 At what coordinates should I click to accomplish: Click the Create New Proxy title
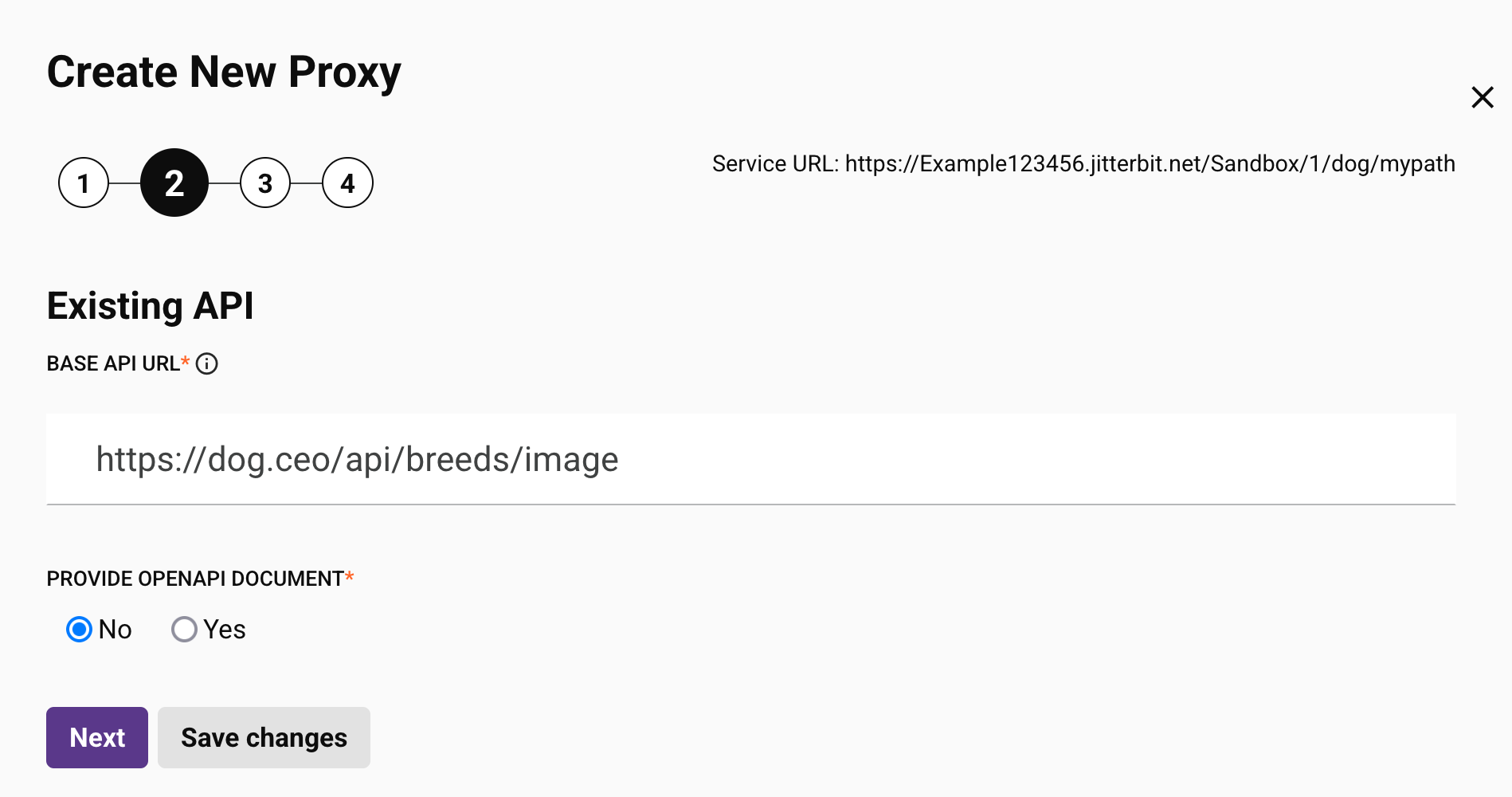tap(224, 72)
